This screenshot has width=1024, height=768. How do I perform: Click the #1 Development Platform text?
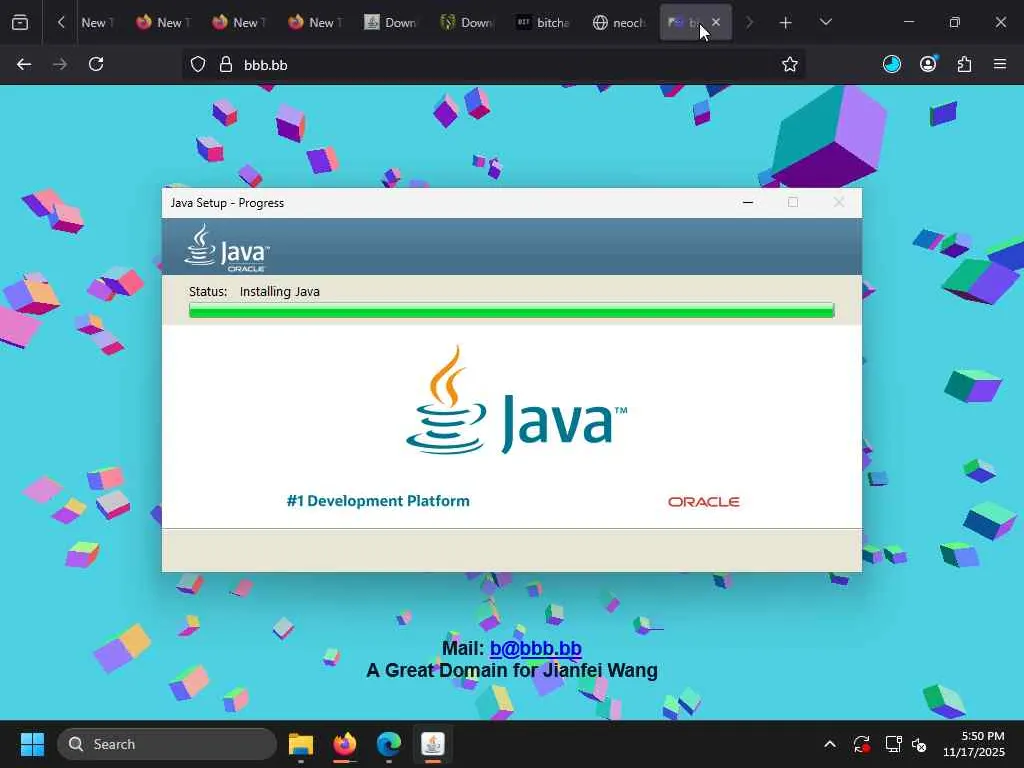pos(378,501)
